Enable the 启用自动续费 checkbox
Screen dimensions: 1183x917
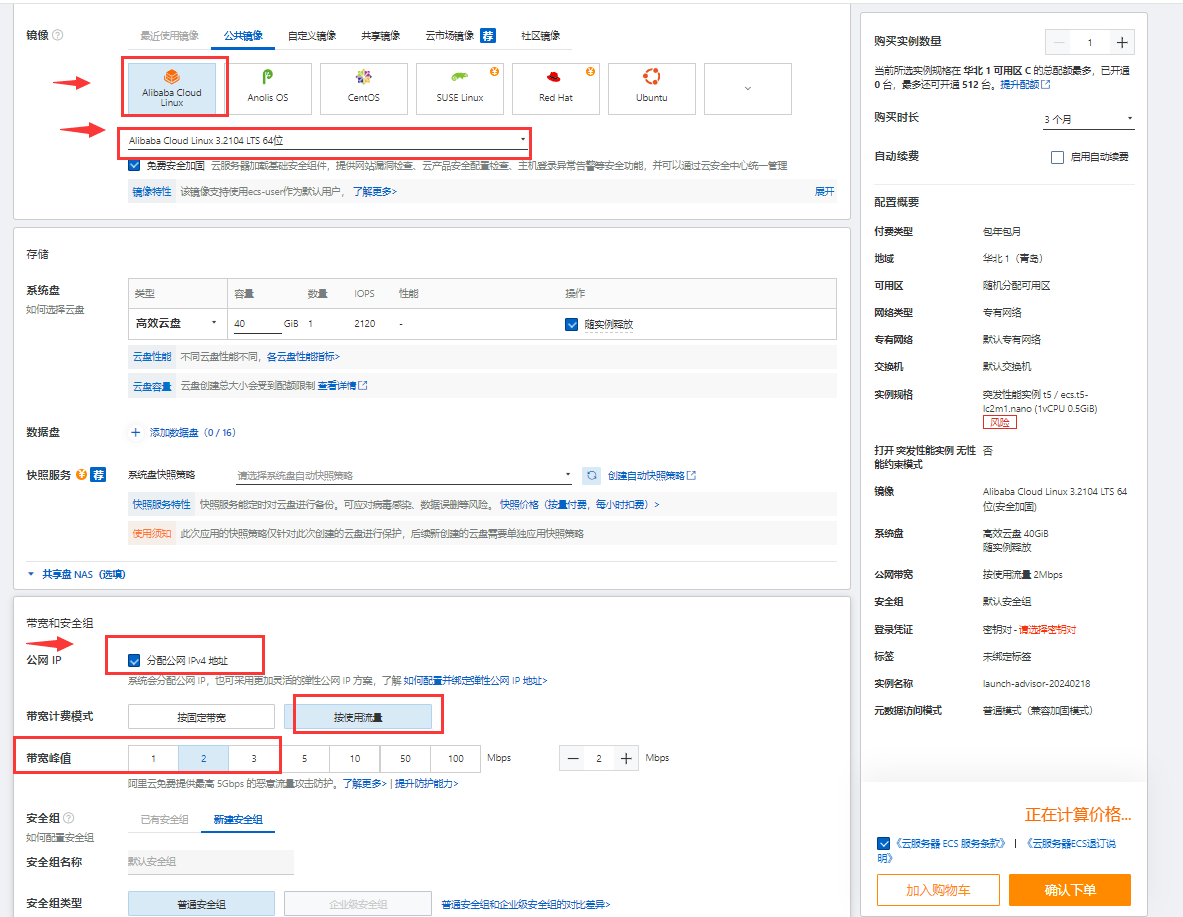tap(1057, 157)
